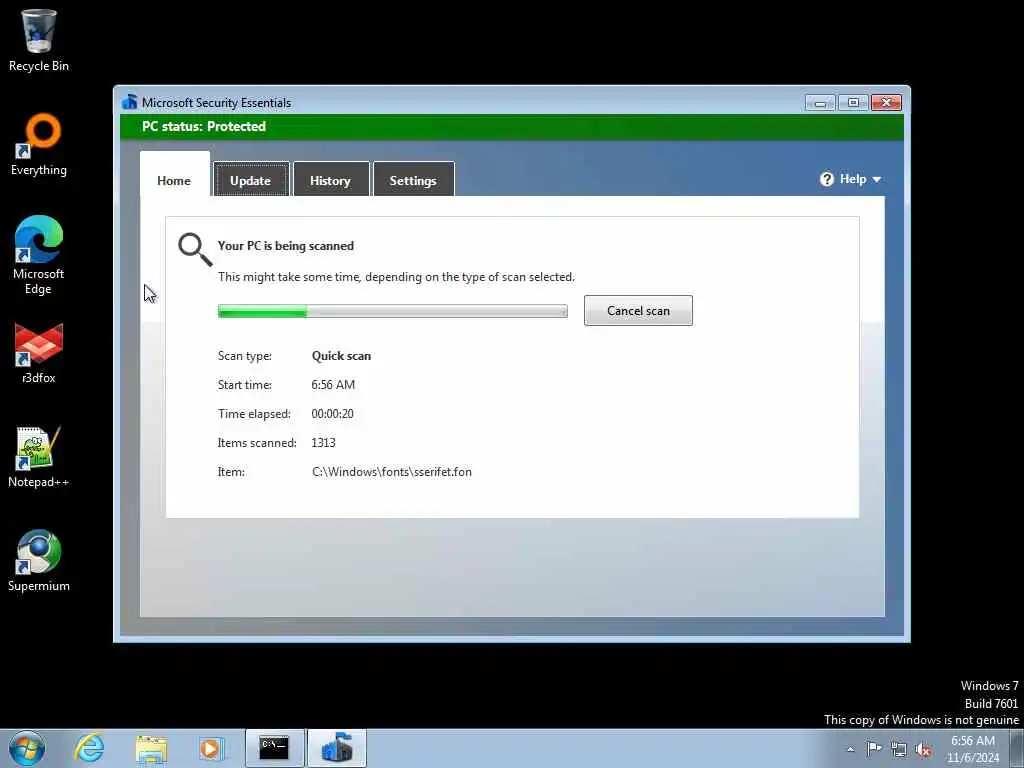
Task: Open the muted volume tray icon
Action: pyautogui.click(x=923, y=749)
